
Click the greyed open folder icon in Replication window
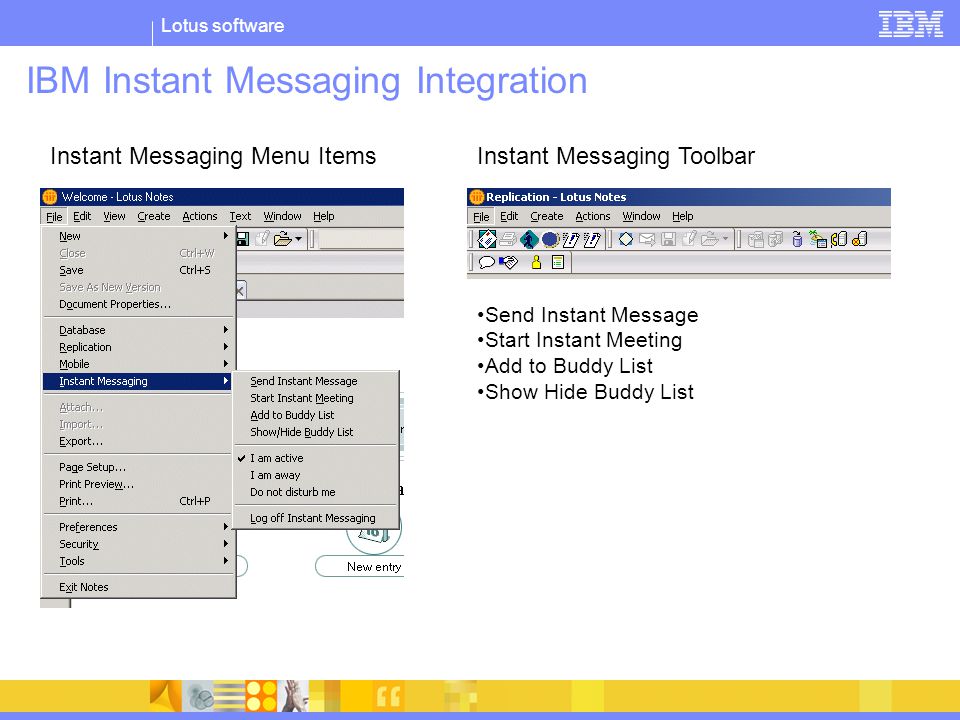point(709,239)
